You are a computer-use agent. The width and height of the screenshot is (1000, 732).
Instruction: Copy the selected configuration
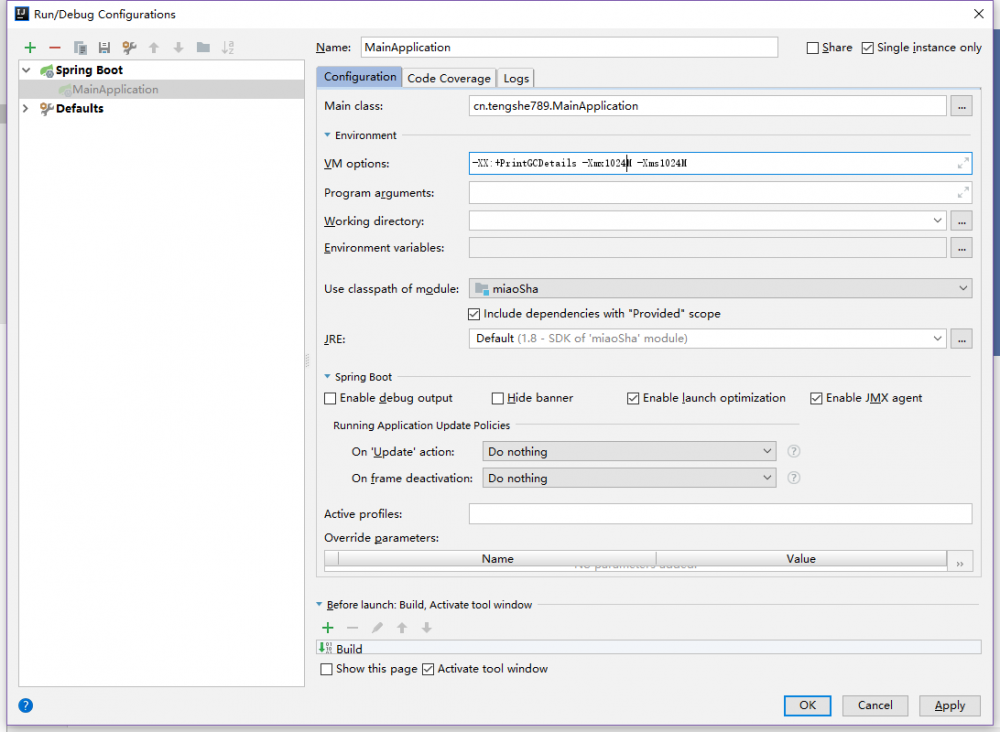[80, 47]
